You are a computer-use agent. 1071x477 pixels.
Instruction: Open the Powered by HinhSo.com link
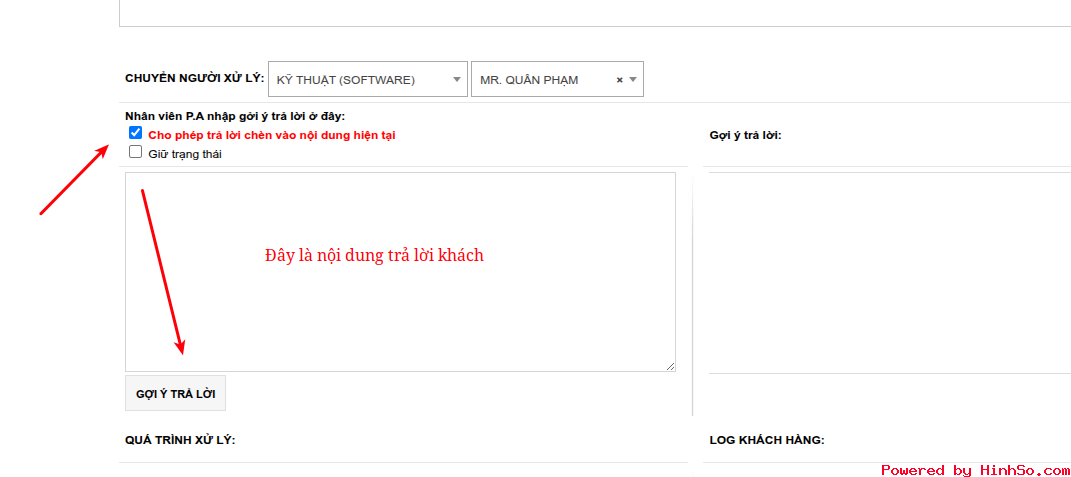(975, 470)
